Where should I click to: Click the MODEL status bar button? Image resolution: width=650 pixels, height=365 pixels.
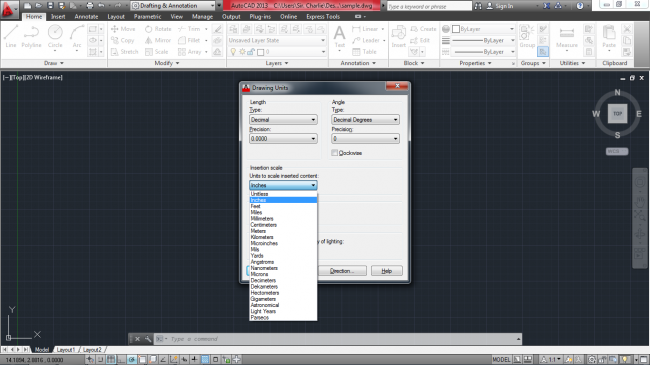coord(501,360)
